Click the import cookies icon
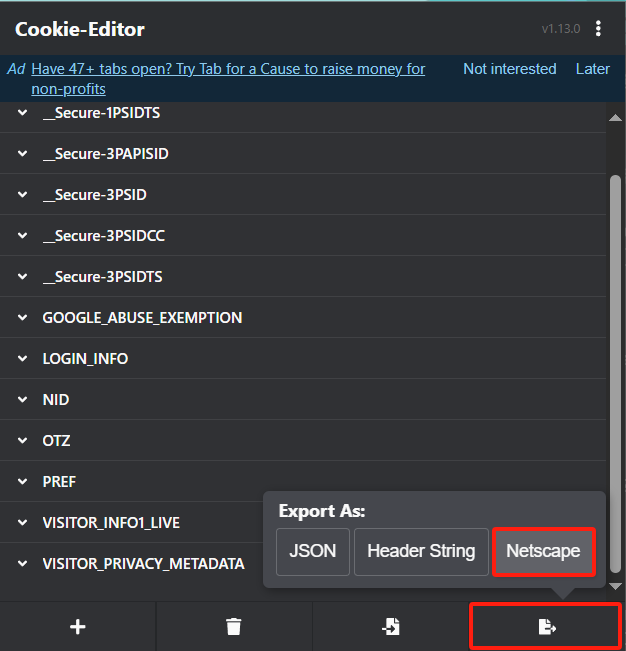 click(x=391, y=627)
